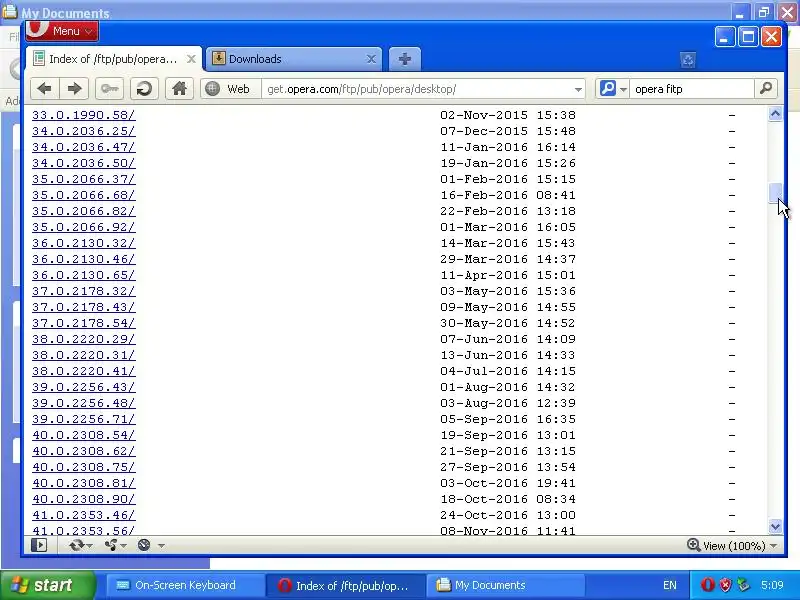Follow the 38.0.2220.41/ link
Image resolution: width=800 pixels, height=600 pixels.
coord(84,371)
